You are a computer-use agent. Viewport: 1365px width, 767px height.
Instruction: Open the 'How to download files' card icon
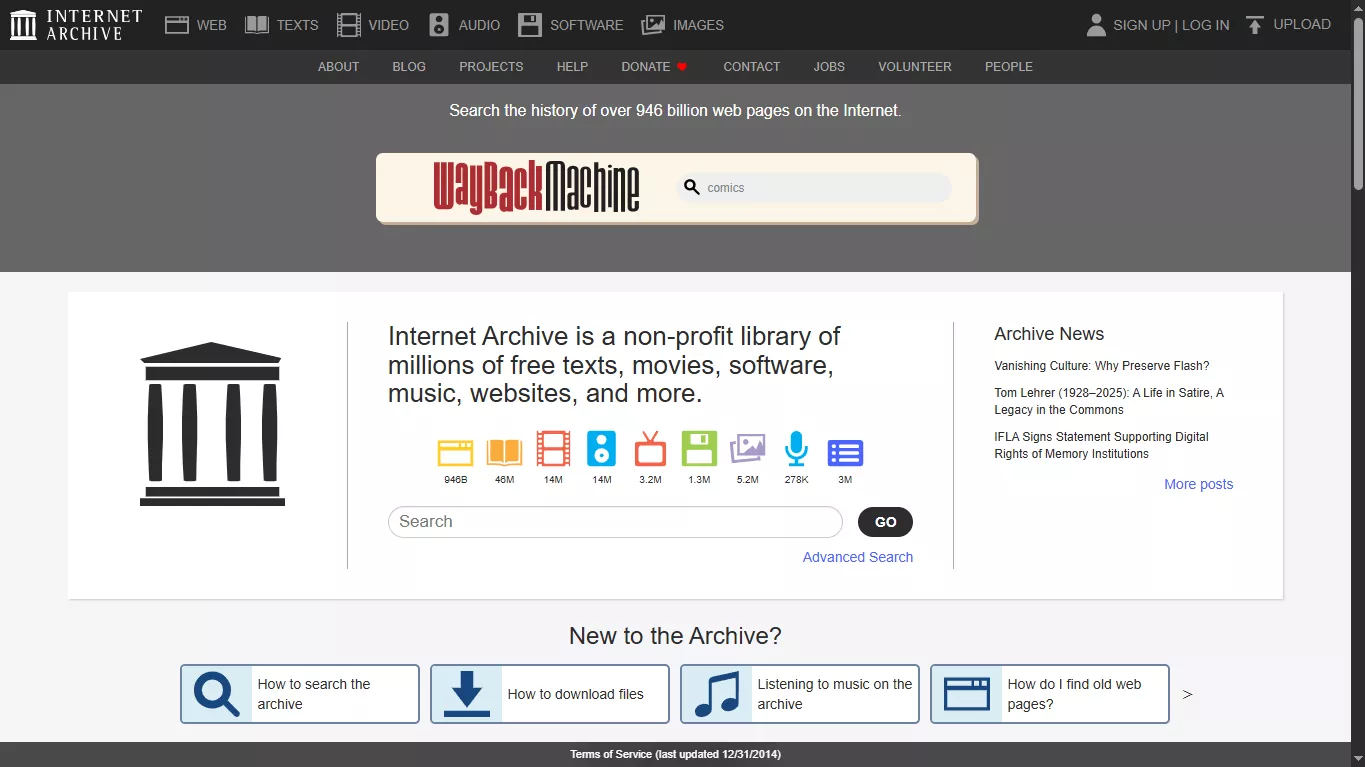click(x=466, y=693)
